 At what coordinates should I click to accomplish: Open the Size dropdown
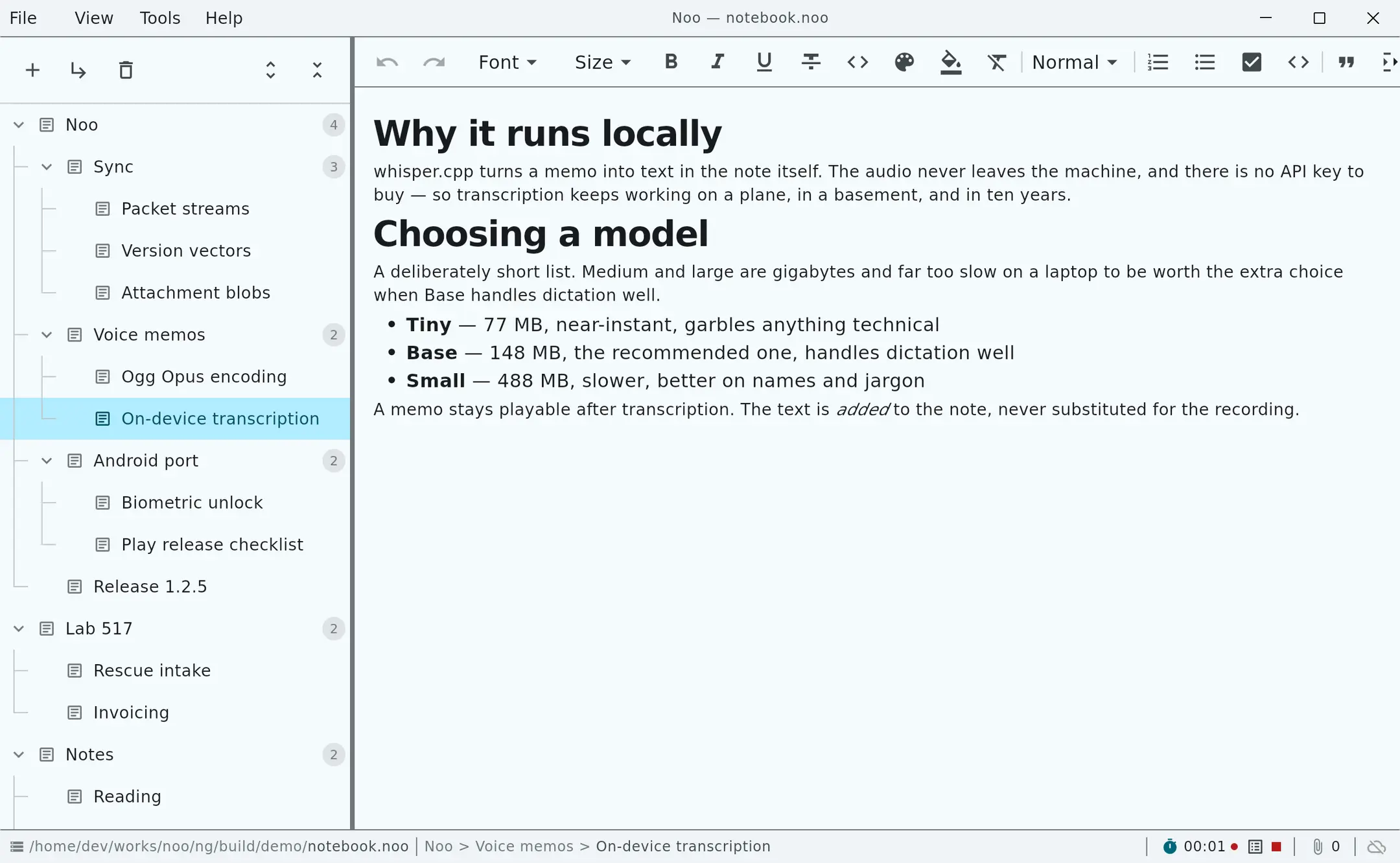[603, 62]
